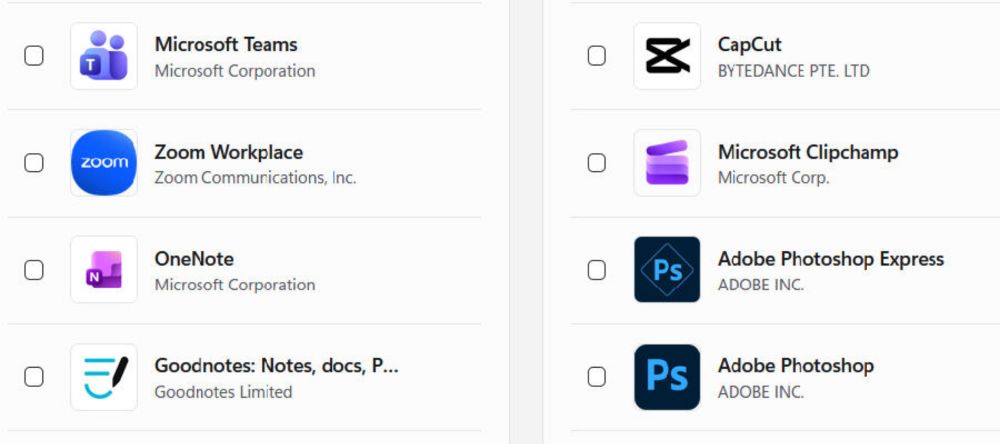Click the CapCut app icon
The height and width of the screenshot is (444, 1000).
(x=667, y=56)
